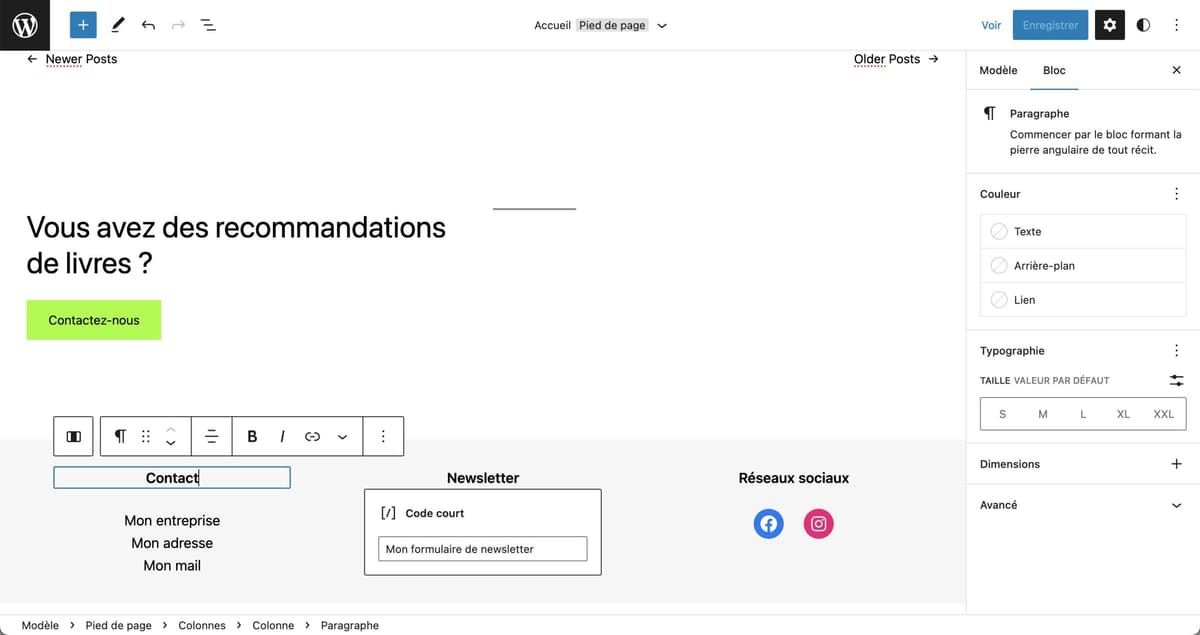Insert a link on the selected text
Image resolution: width=1200 pixels, height=635 pixels.
(311, 436)
